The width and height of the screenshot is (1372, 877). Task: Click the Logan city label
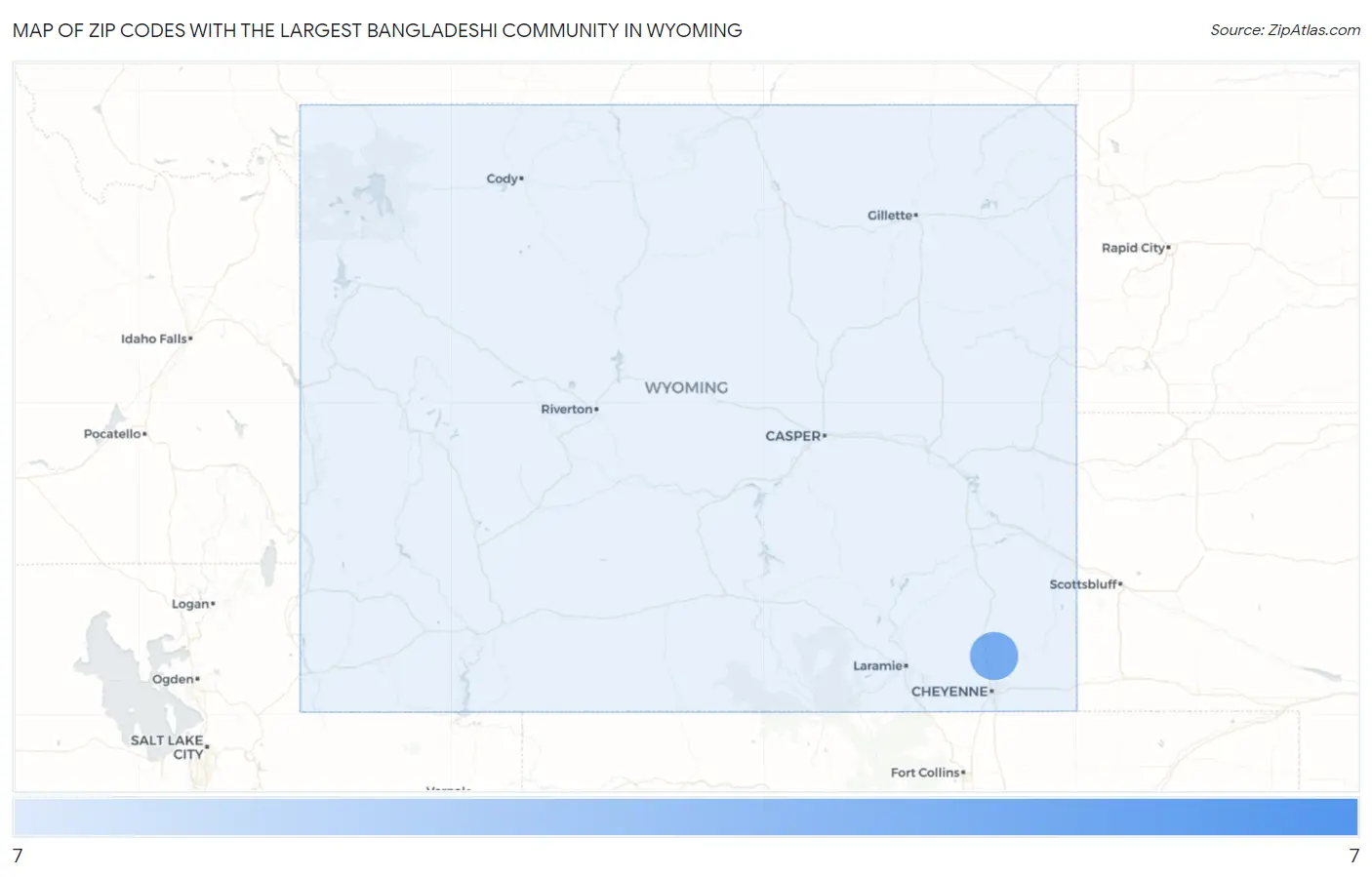coord(193,604)
